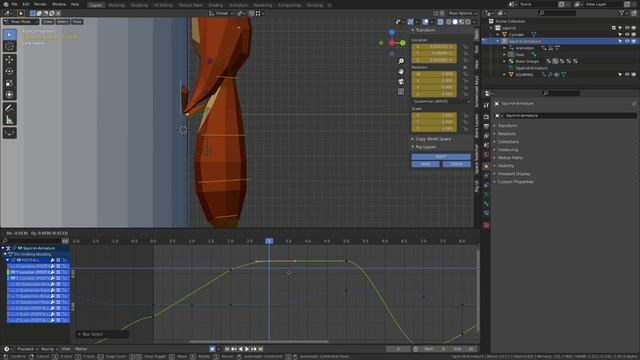
Task: Open the Output properties tab icon
Action: point(486,126)
